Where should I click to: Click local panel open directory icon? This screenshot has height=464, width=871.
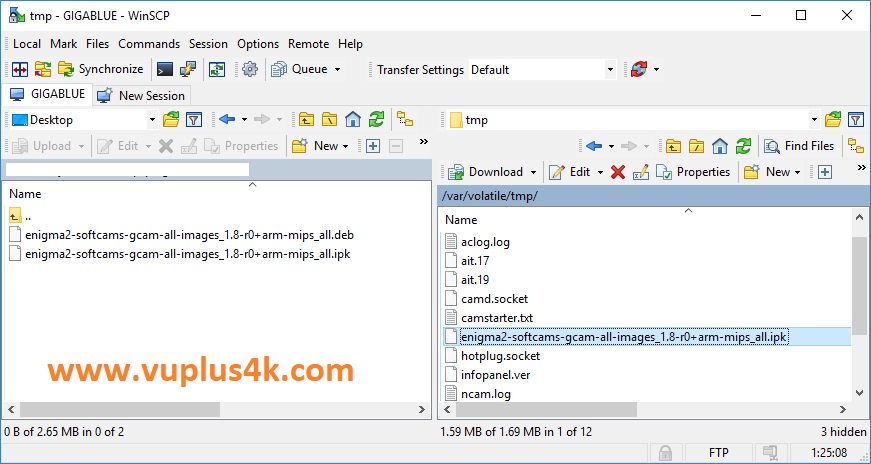click(171, 119)
